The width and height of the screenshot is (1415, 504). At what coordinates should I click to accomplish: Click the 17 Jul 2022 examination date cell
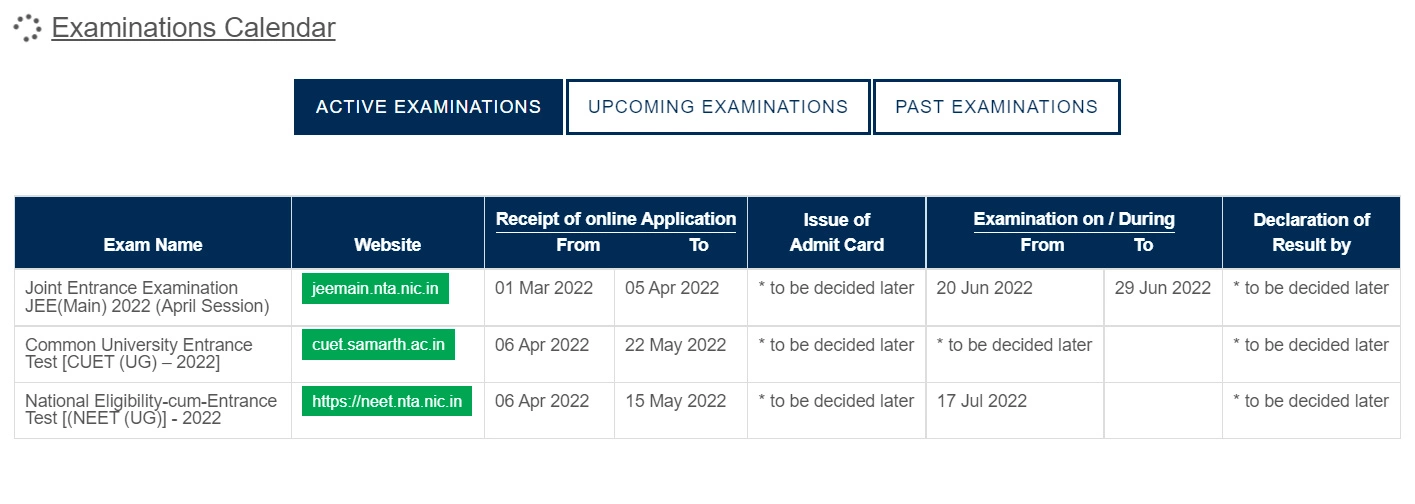tap(982, 401)
